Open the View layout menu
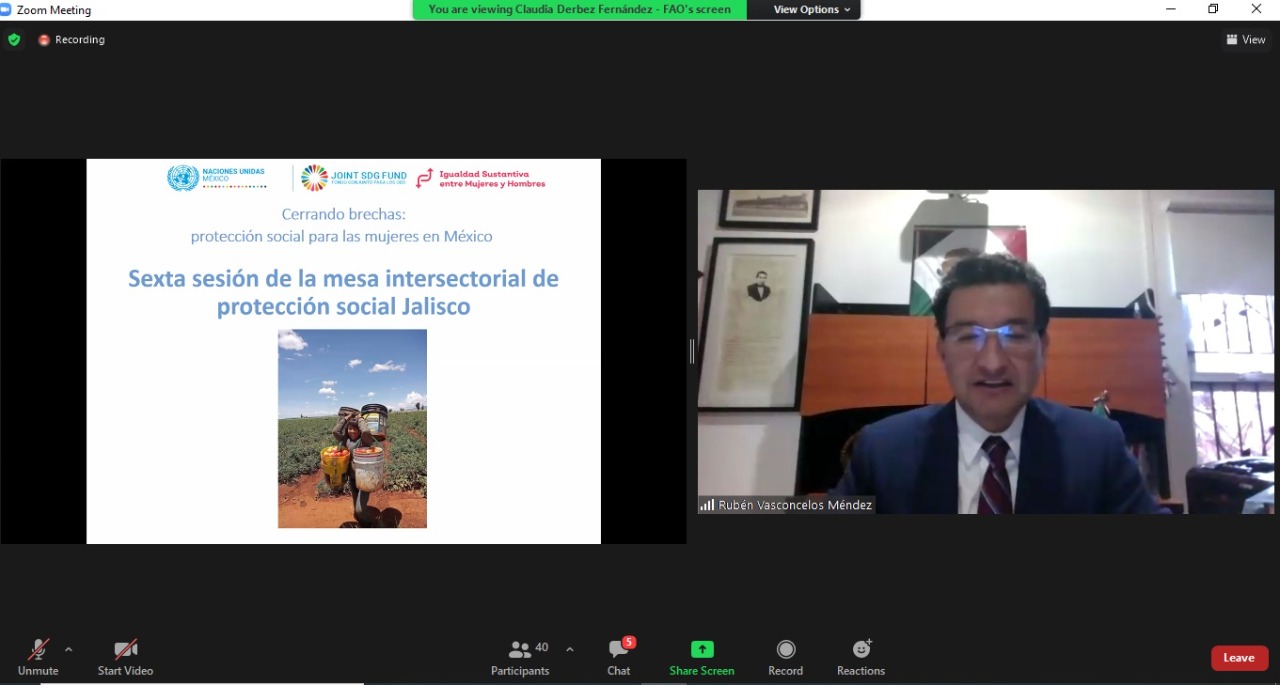This screenshot has width=1280, height=685. [x=1246, y=40]
